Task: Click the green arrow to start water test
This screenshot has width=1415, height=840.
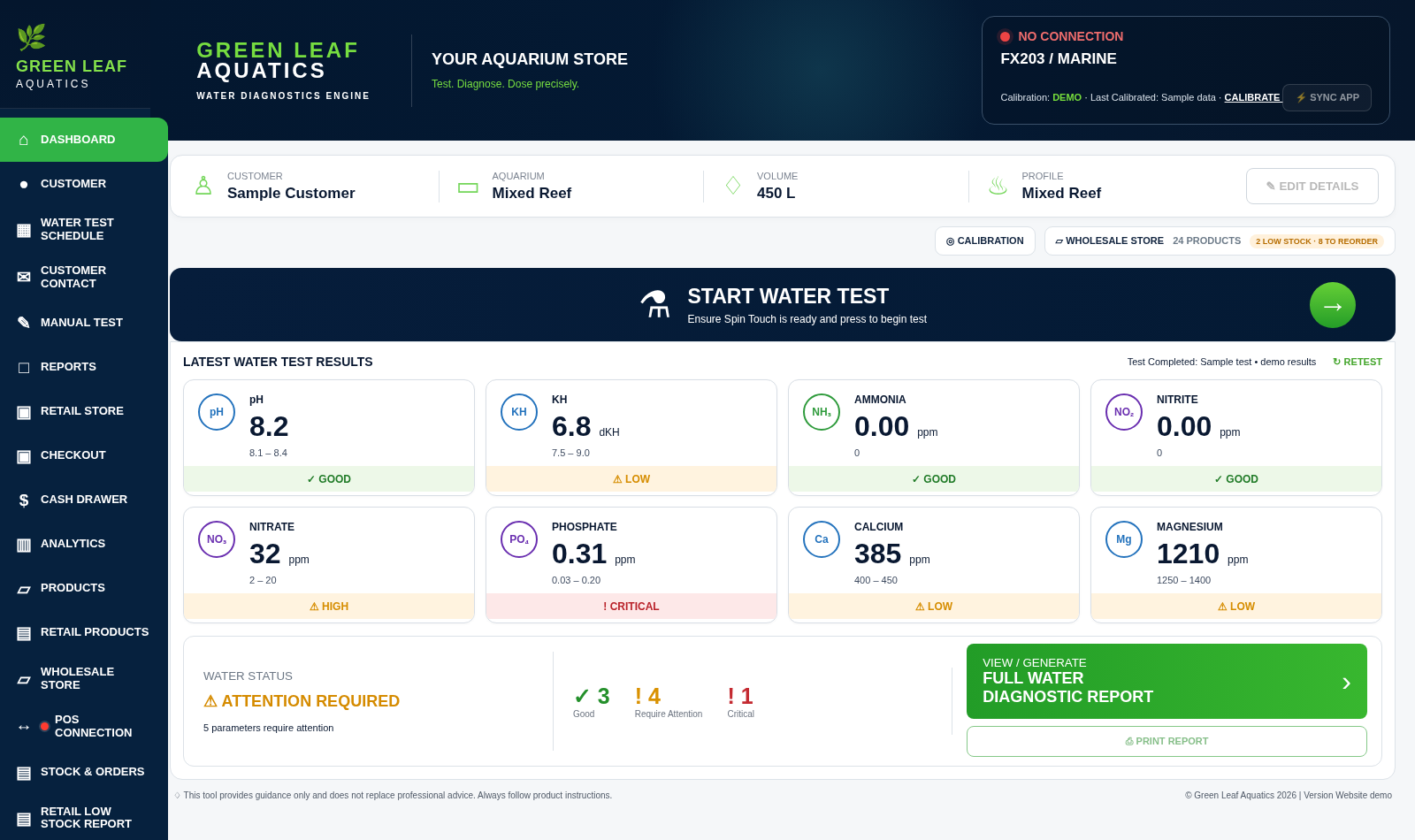Action: click(x=1332, y=305)
